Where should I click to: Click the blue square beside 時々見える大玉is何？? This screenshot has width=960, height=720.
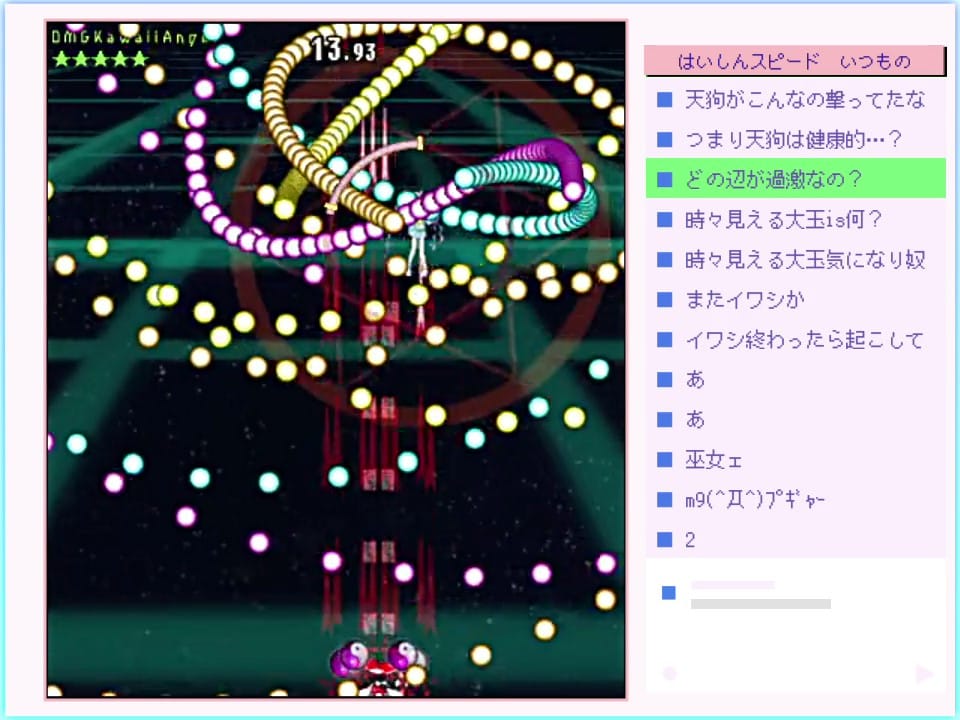tap(664, 220)
